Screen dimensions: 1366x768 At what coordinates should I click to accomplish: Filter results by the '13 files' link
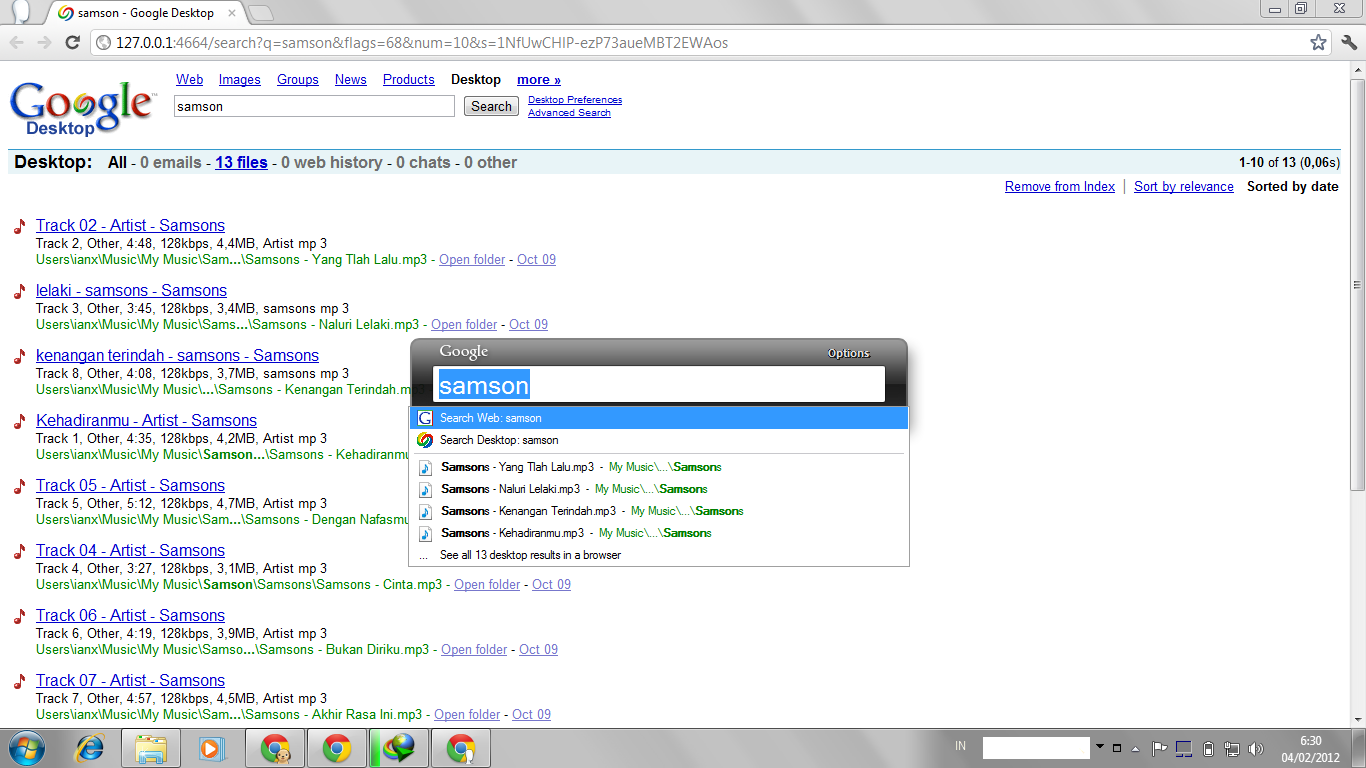point(241,162)
